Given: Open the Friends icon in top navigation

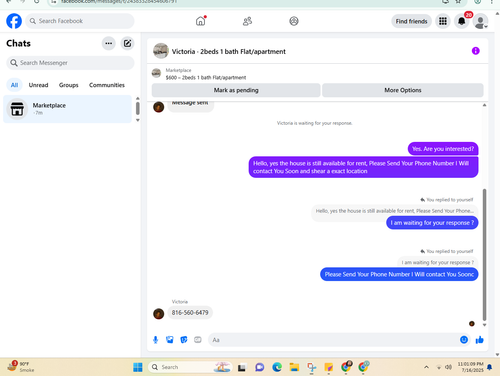Looking at the screenshot, I should (247, 21).
